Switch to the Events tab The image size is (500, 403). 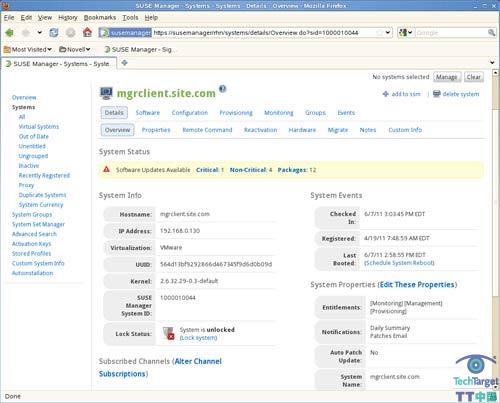tap(346, 113)
